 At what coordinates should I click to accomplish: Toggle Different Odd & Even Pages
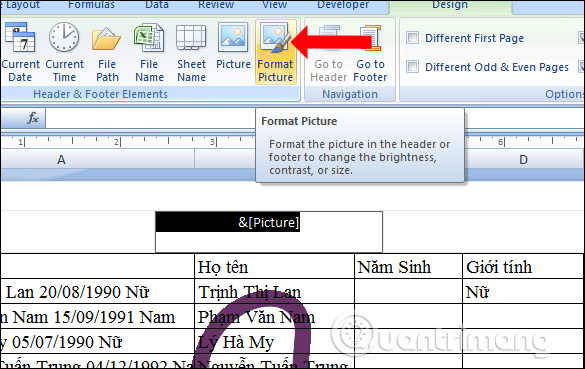tap(412, 67)
